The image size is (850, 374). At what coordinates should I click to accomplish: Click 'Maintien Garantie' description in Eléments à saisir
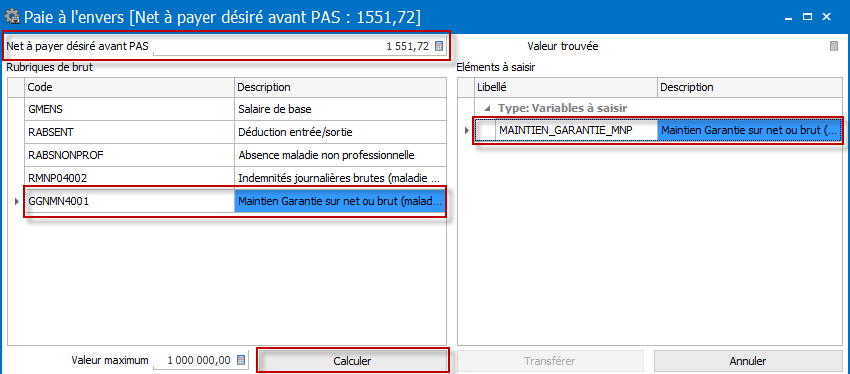pyautogui.click(x=749, y=131)
